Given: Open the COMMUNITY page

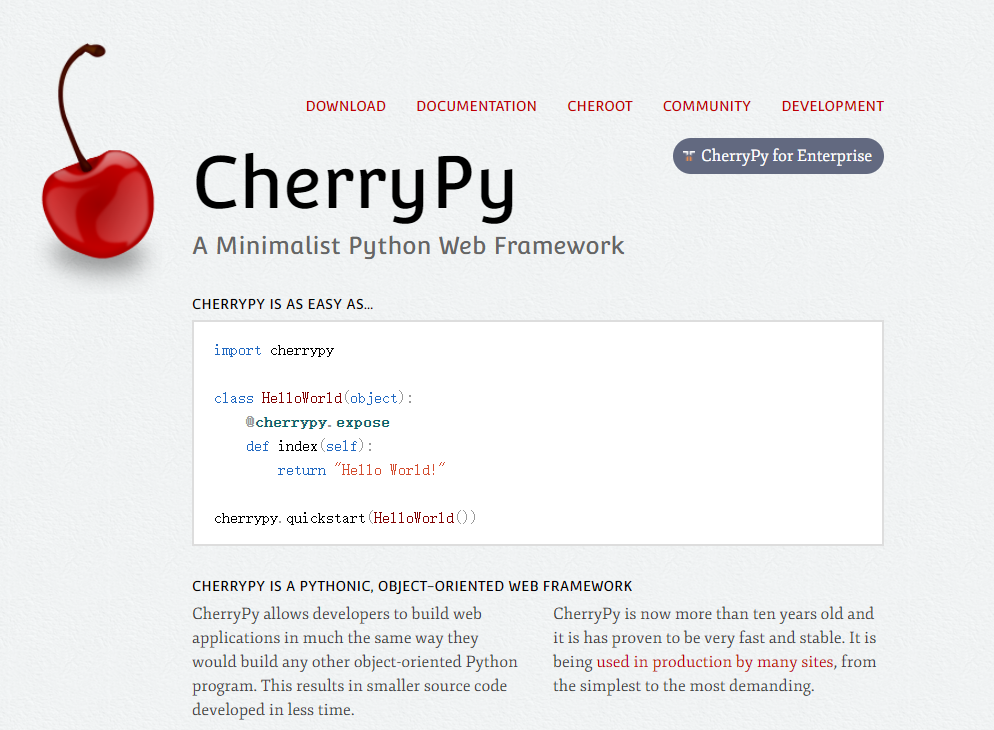Looking at the screenshot, I should pos(706,106).
